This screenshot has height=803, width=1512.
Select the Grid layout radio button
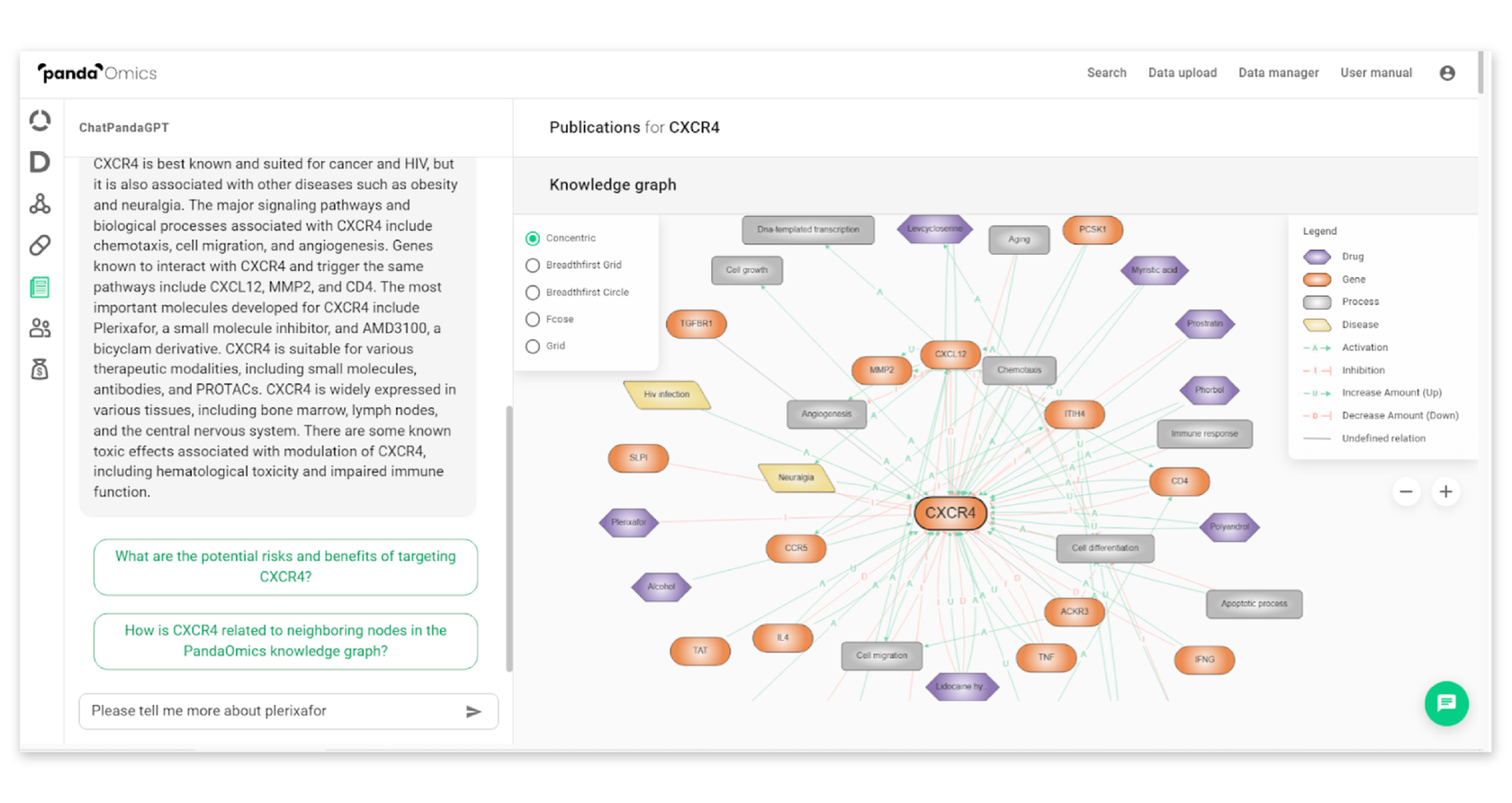click(533, 347)
